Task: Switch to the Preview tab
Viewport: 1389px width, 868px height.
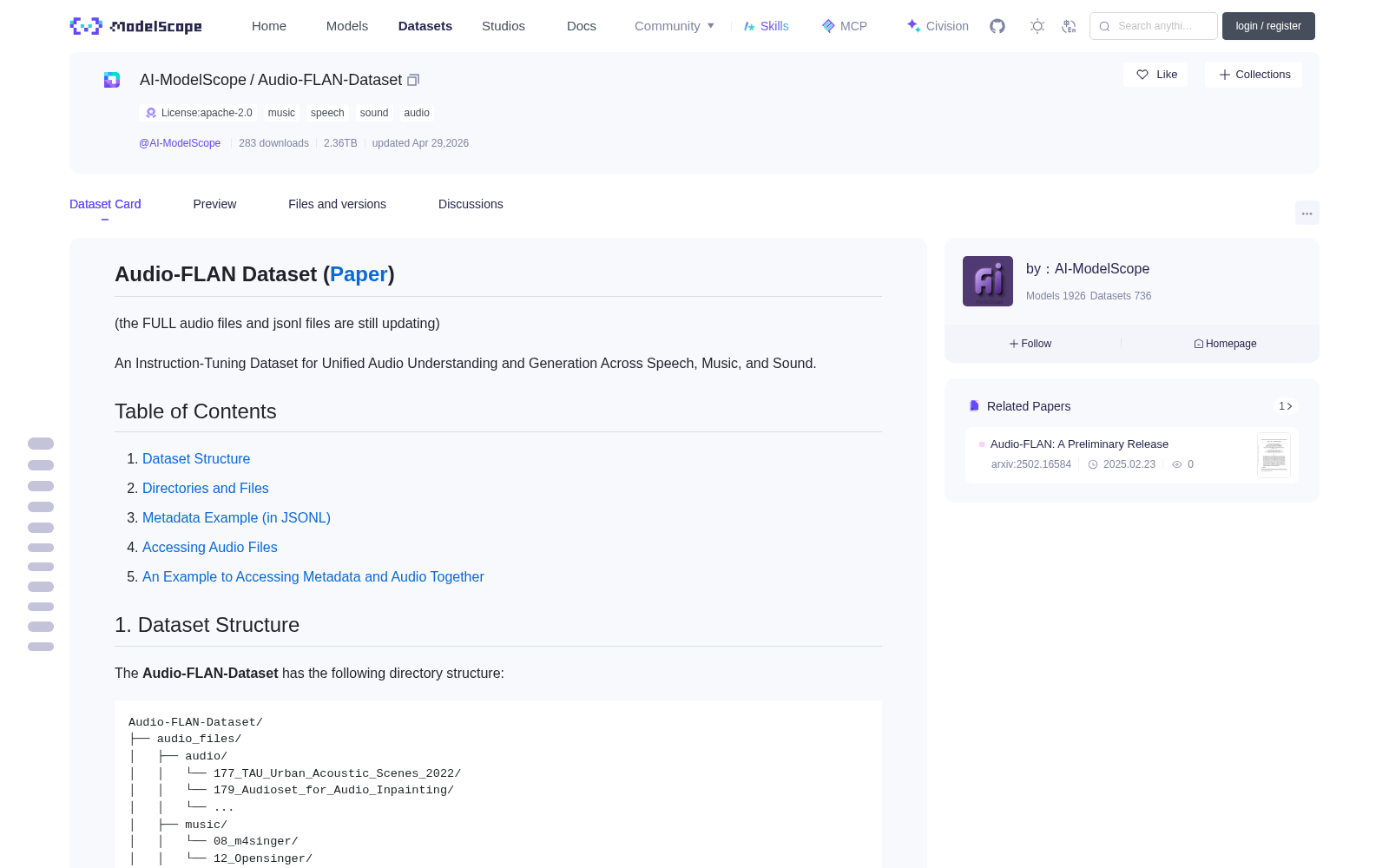Action: click(x=214, y=204)
